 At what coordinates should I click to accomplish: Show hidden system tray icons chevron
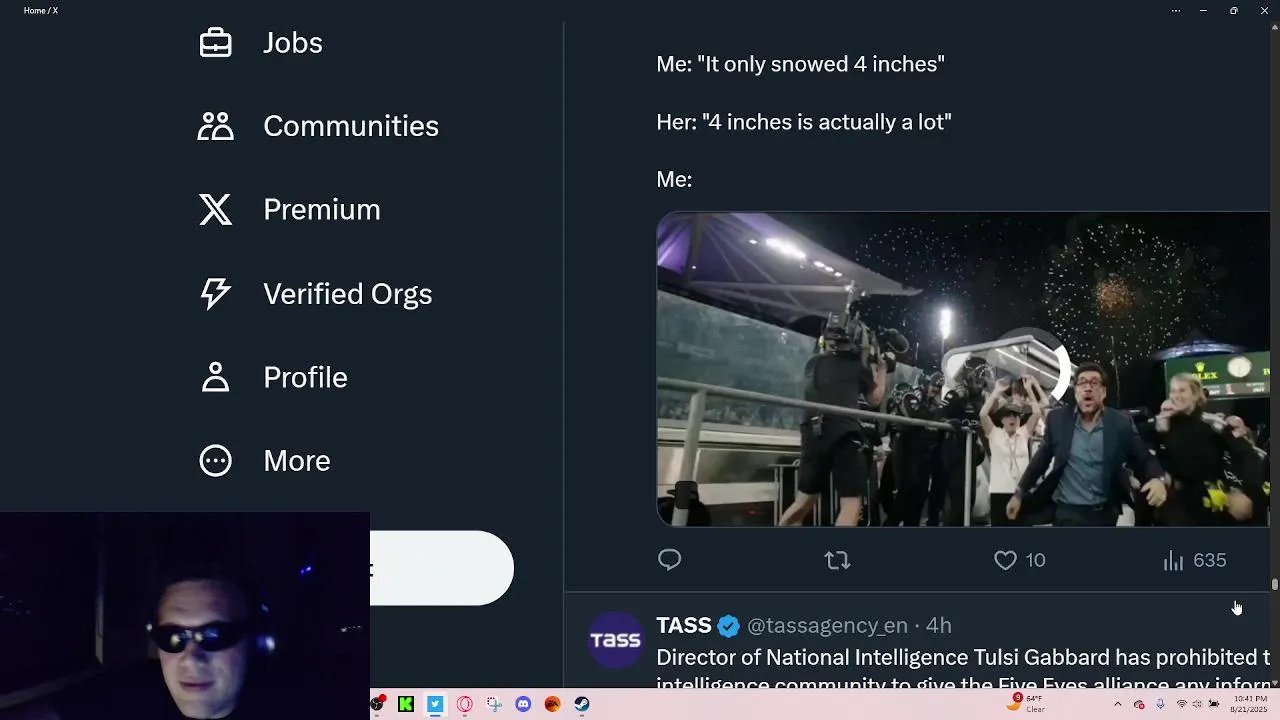pyautogui.click(x=1118, y=704)
